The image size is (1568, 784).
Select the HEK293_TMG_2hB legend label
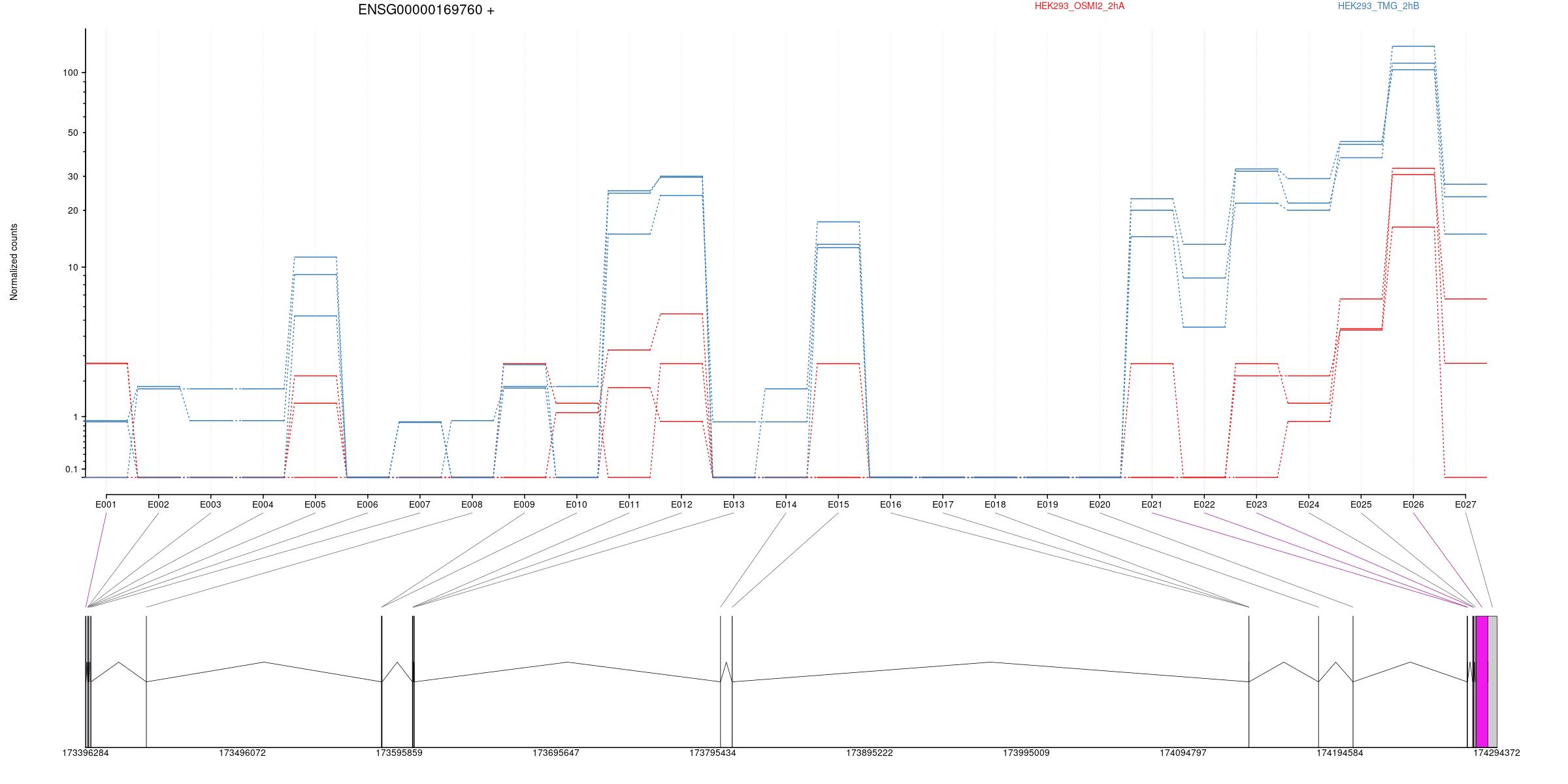coord(1379,6)
